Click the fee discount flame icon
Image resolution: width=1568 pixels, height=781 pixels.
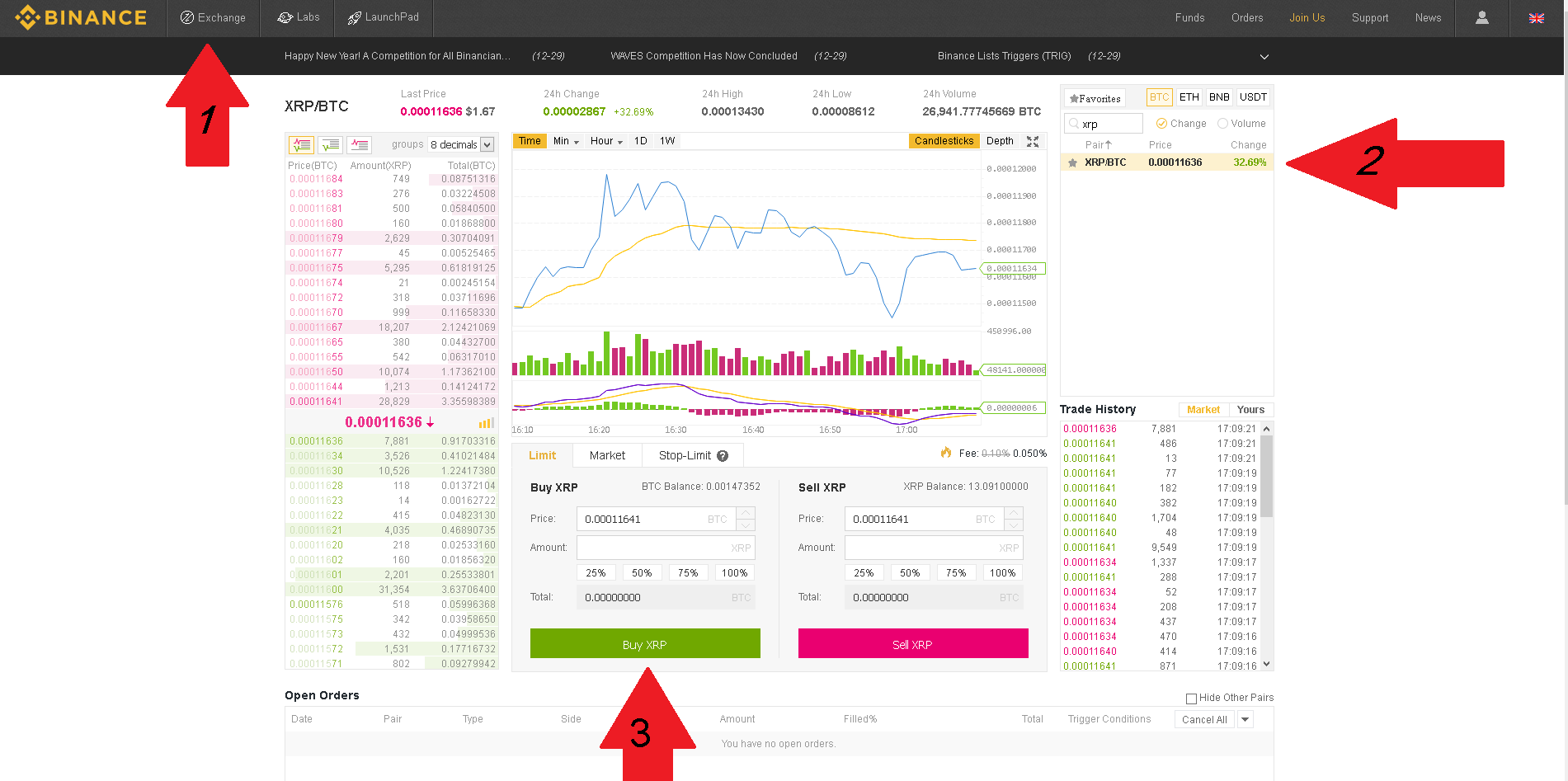946,453
